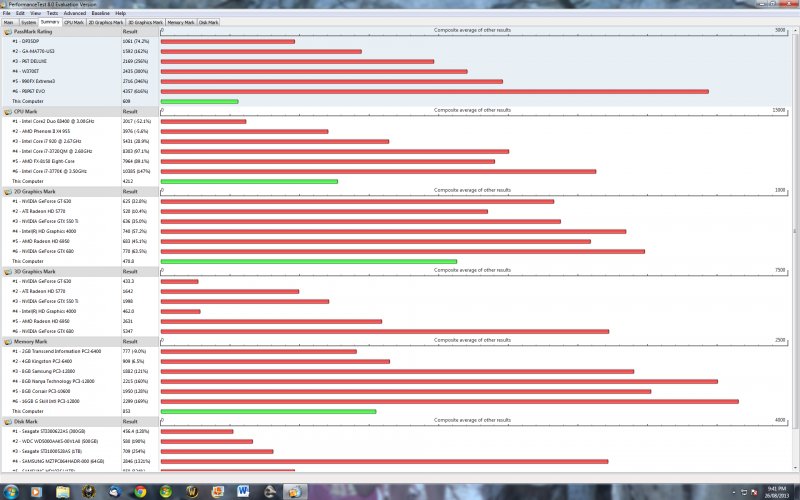Click the vertical scrollbar of the summary list

click(x=796, y=249)
